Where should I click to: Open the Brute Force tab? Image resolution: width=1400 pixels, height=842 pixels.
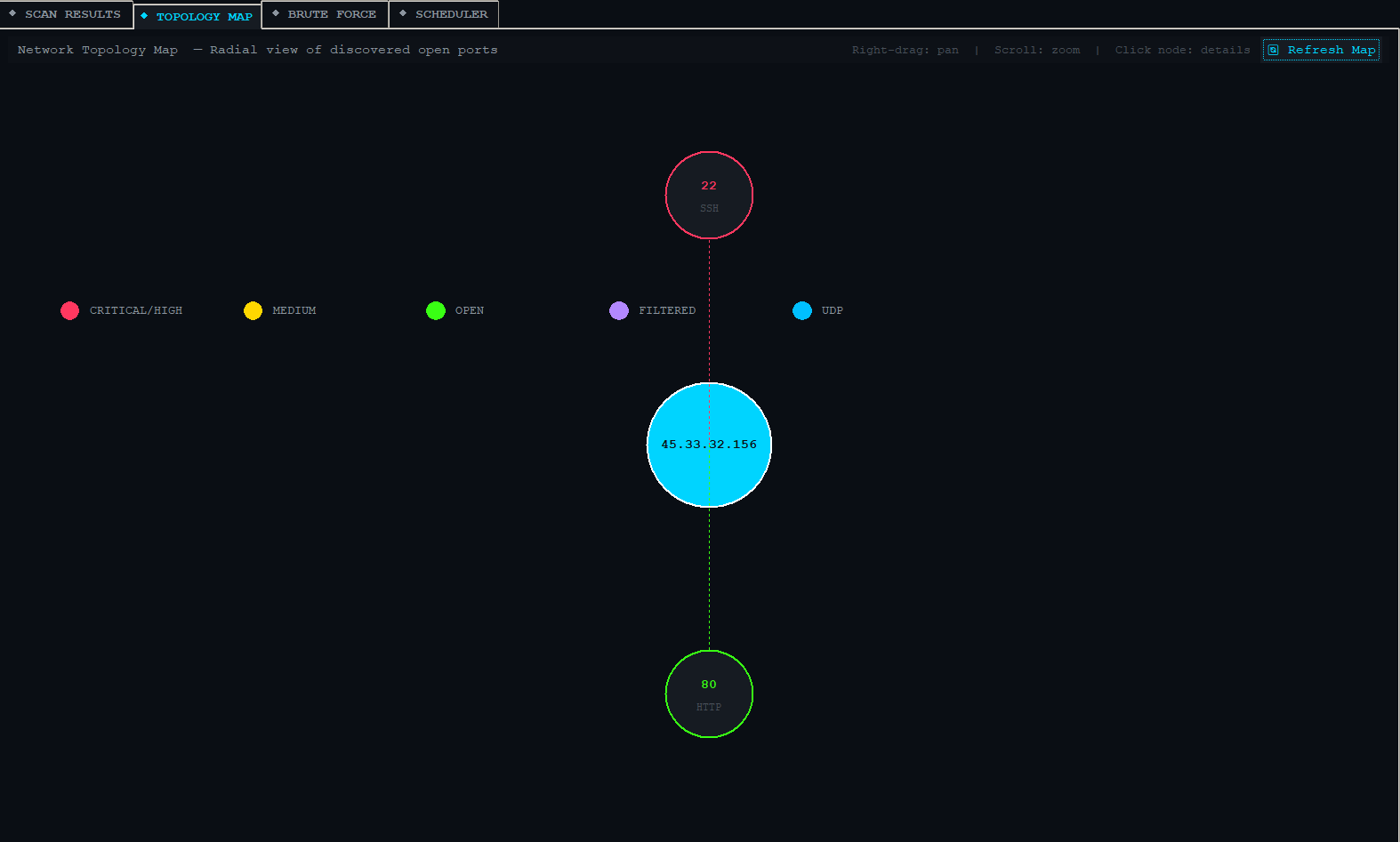[x=325, y=14]
